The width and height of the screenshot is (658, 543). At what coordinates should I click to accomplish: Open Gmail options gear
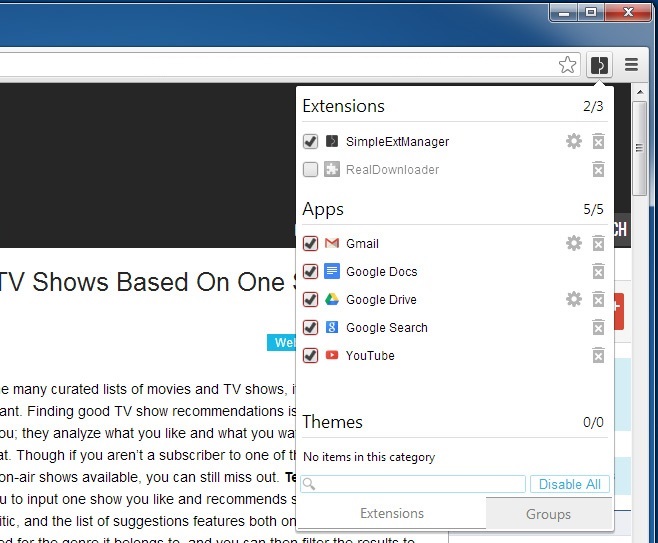click(x=574, y=243)
